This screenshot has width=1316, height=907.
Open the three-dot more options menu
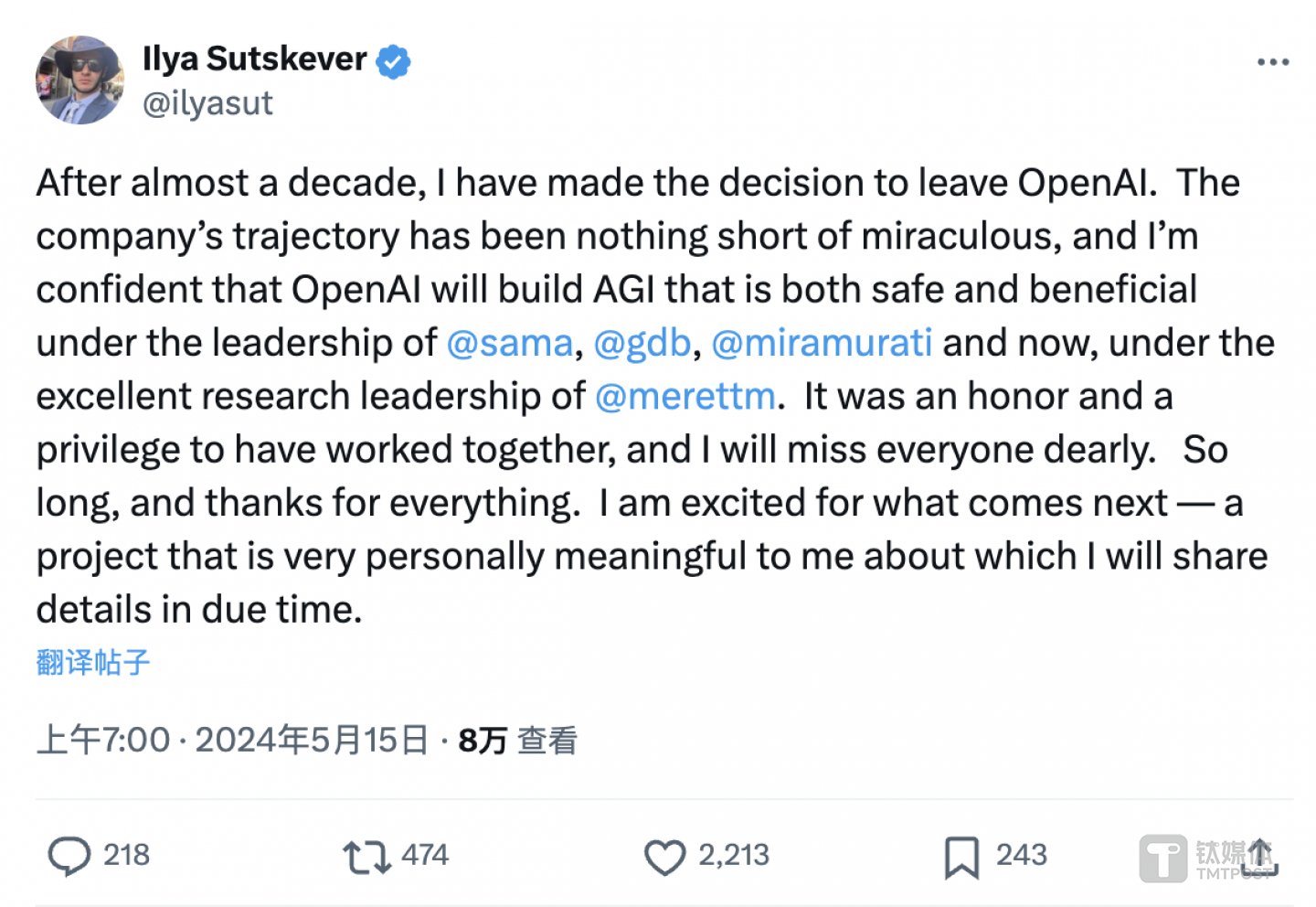[1272, 62]
